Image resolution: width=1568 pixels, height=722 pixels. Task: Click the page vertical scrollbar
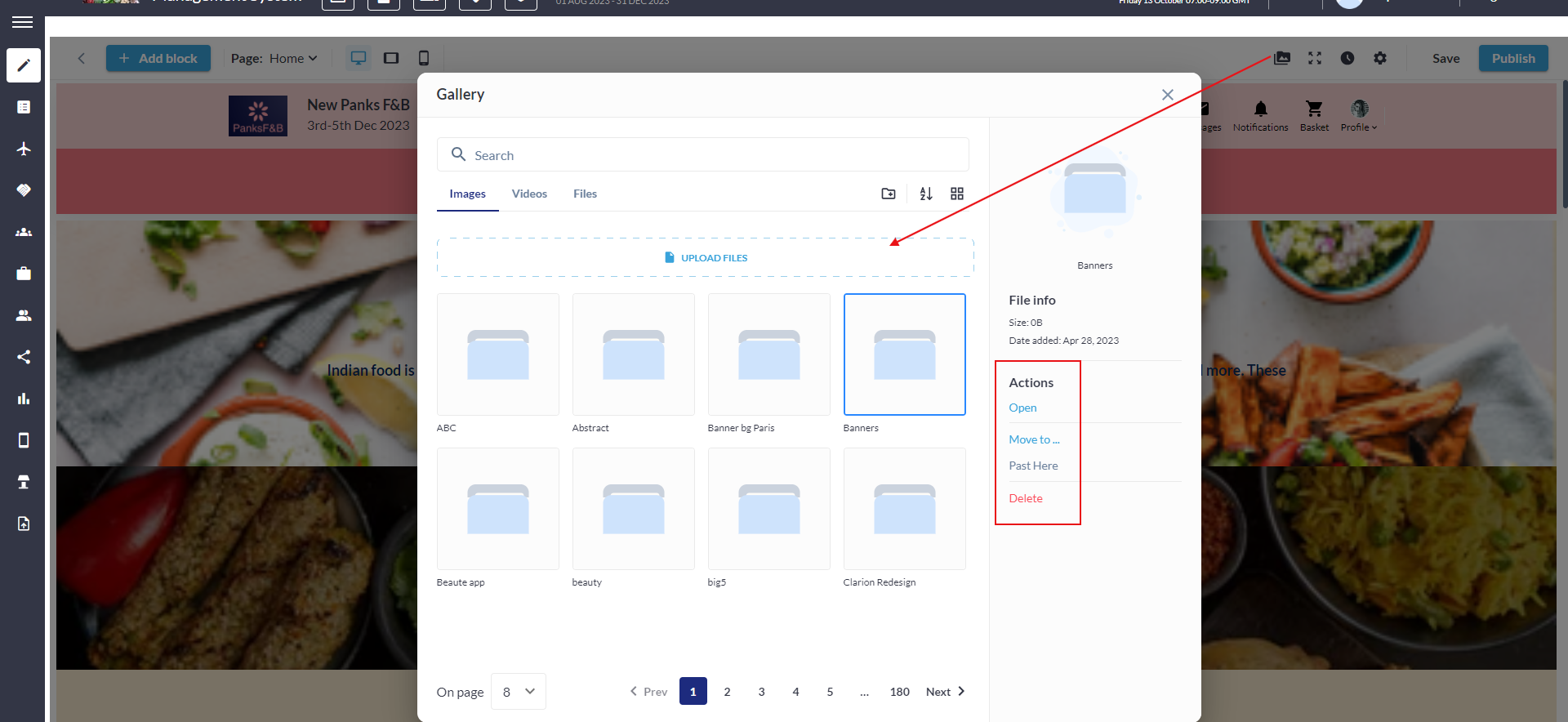[x=1564, y=144]
